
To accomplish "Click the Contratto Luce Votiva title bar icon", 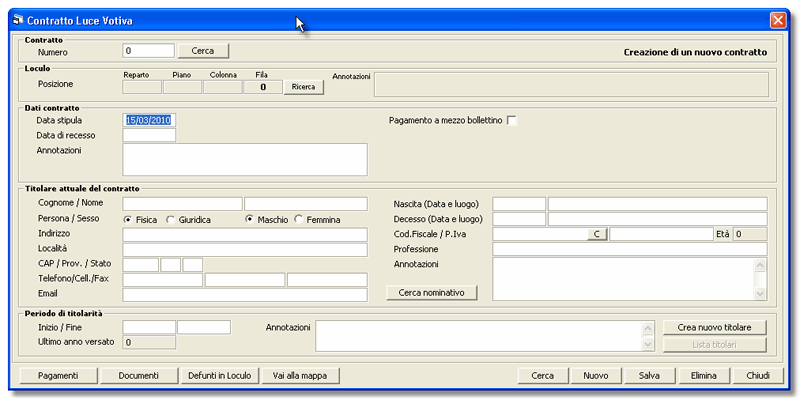I will 18,21.
